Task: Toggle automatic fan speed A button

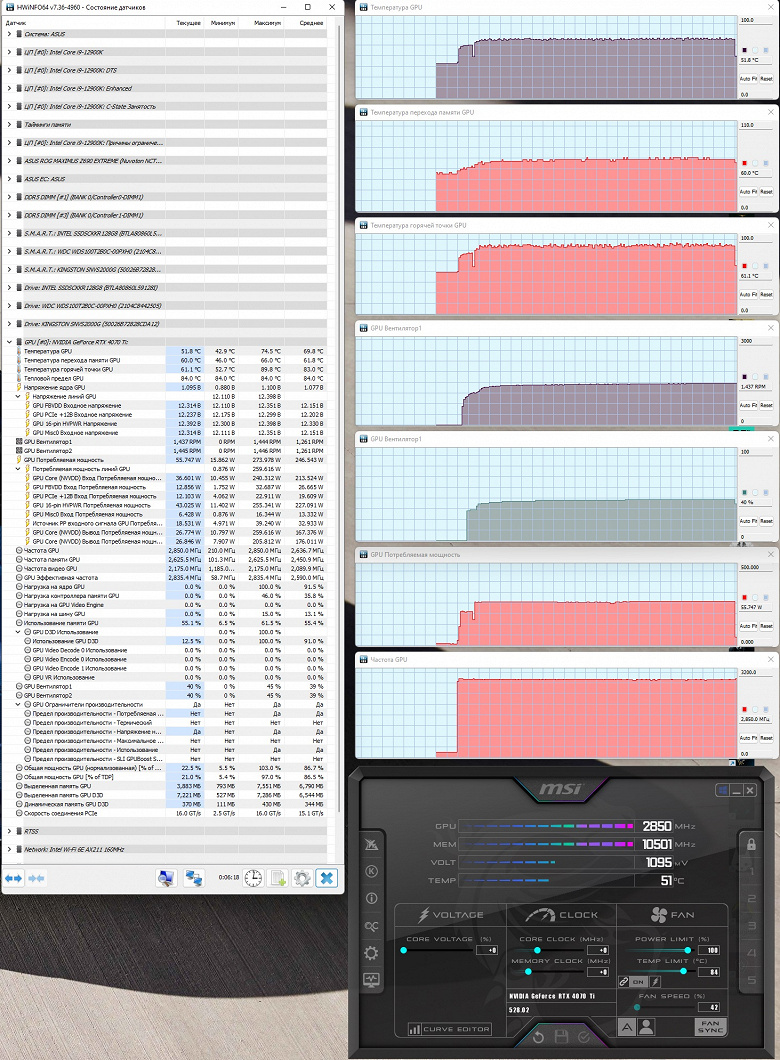Action: (627, 1028)
